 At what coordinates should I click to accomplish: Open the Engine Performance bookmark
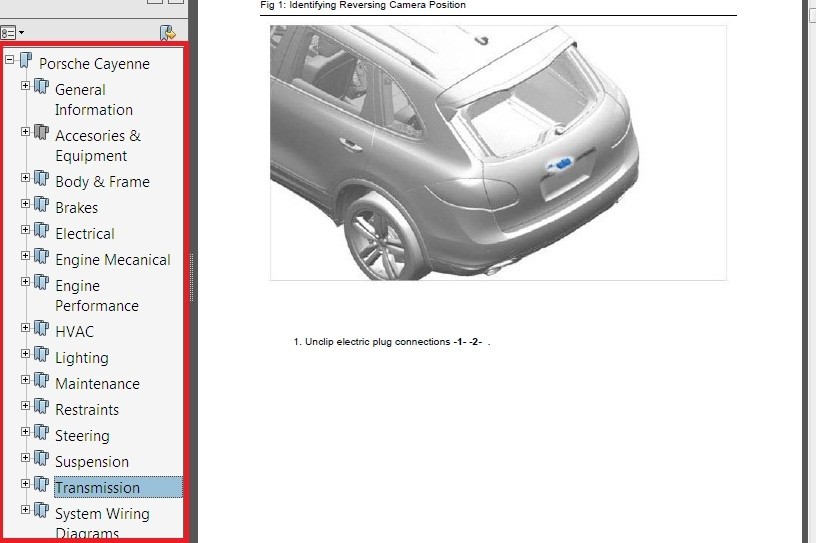coord(97,296)
